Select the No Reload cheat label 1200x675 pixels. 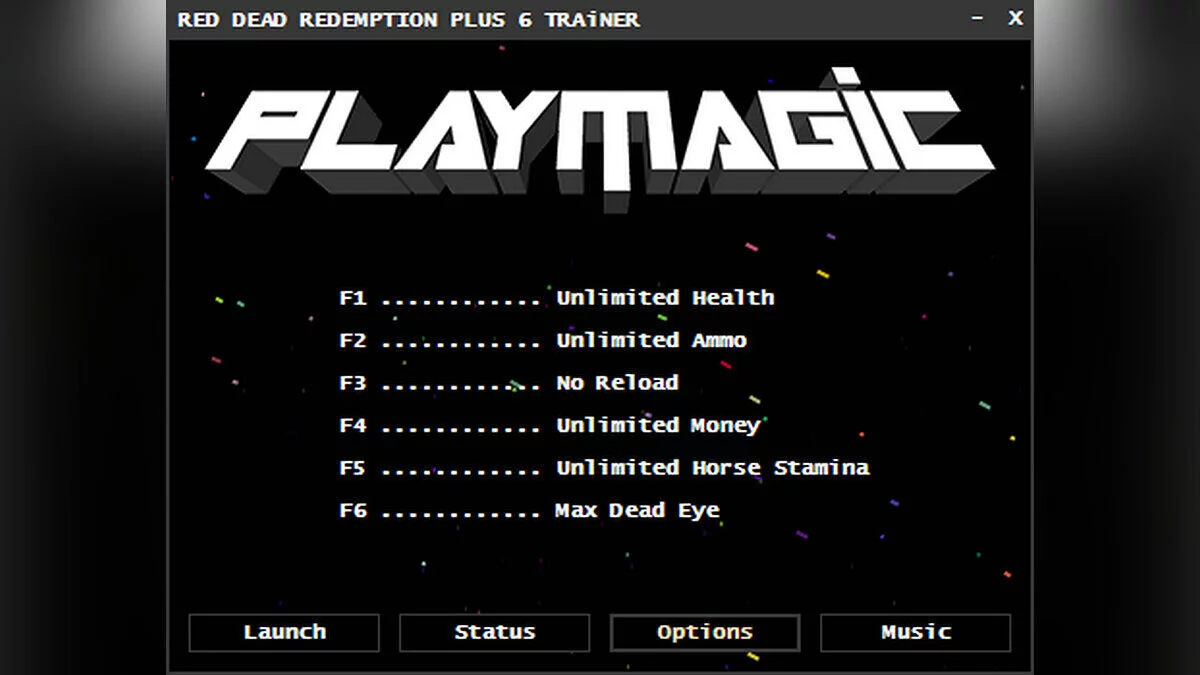[x=617, y=383]
